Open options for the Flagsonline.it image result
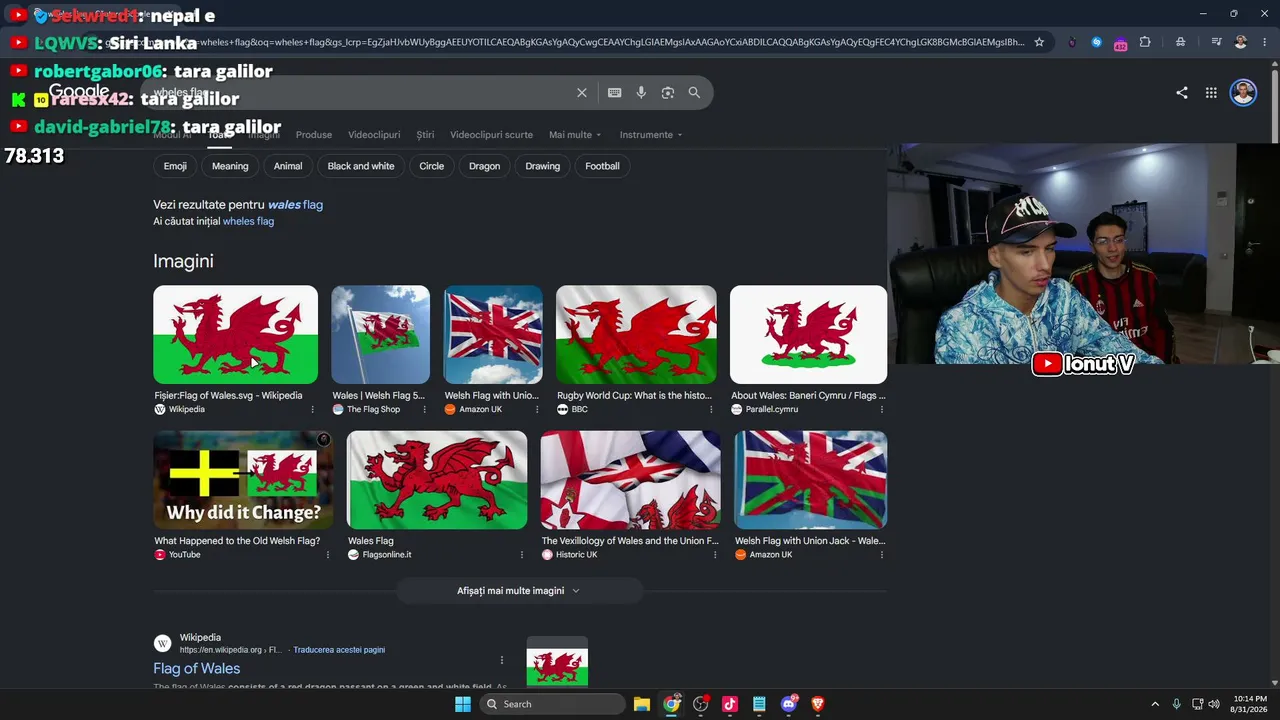The width and height of the screenshot is (1280, 720). pyautogui.click(x=521, y=555)
